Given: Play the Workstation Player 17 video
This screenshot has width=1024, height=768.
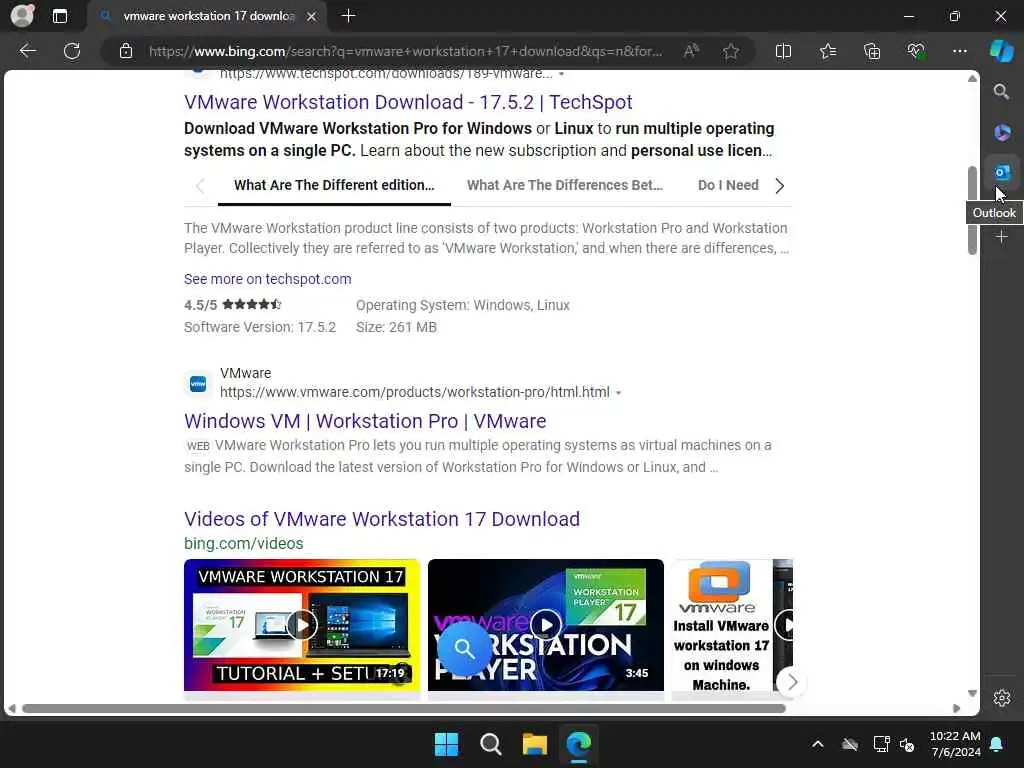Looking at the screenshot, I should [x=546, y=625].
